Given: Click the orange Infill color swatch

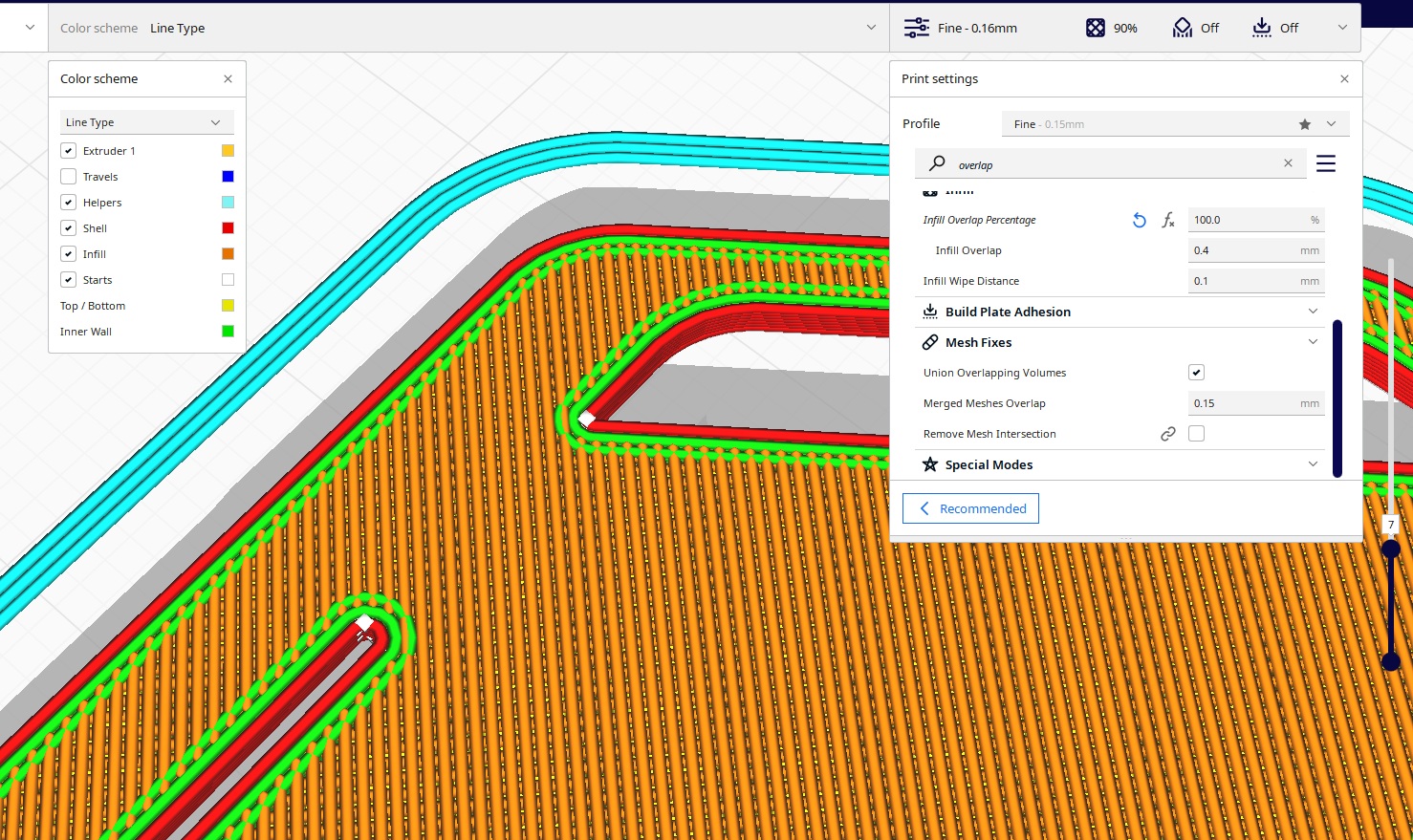Looking at the screenshot, I should (x=227, y=253).
